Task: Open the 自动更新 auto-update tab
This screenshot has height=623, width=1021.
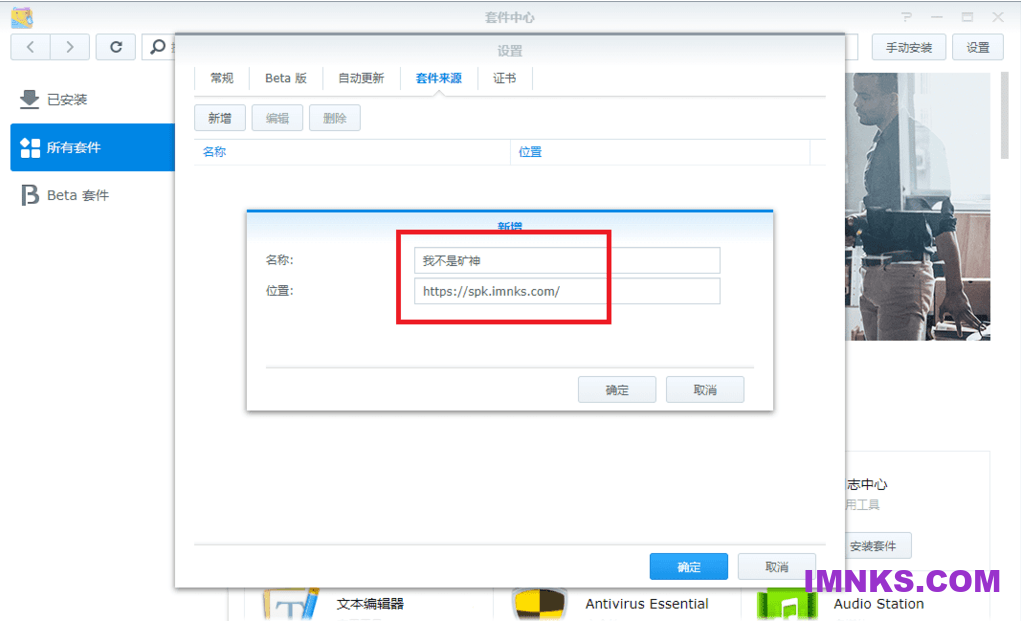Action: coord(362,78)
